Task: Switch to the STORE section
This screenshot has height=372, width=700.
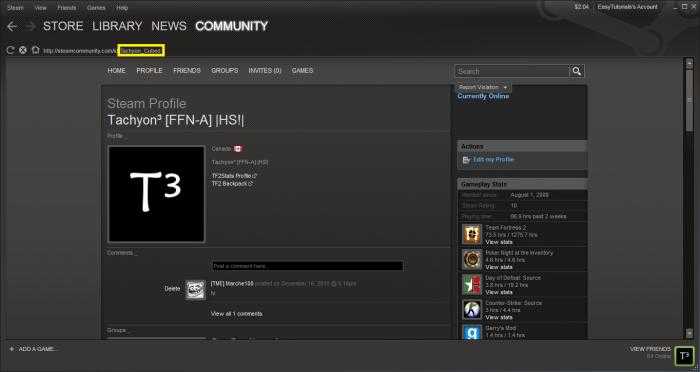Action: [63, 26]
